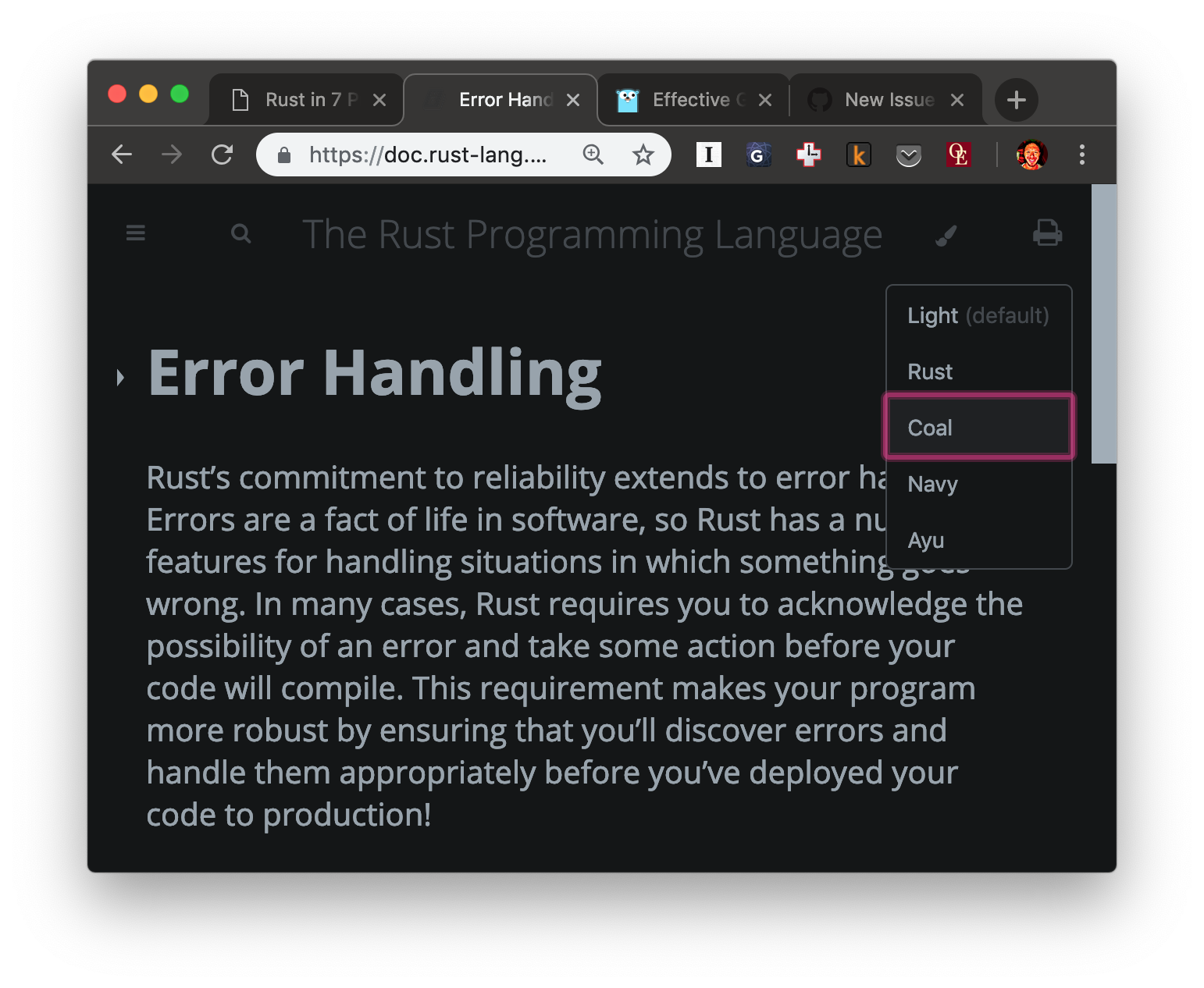Open the user profile avatar
The image size is (1204, 988).
[1031, 155]
